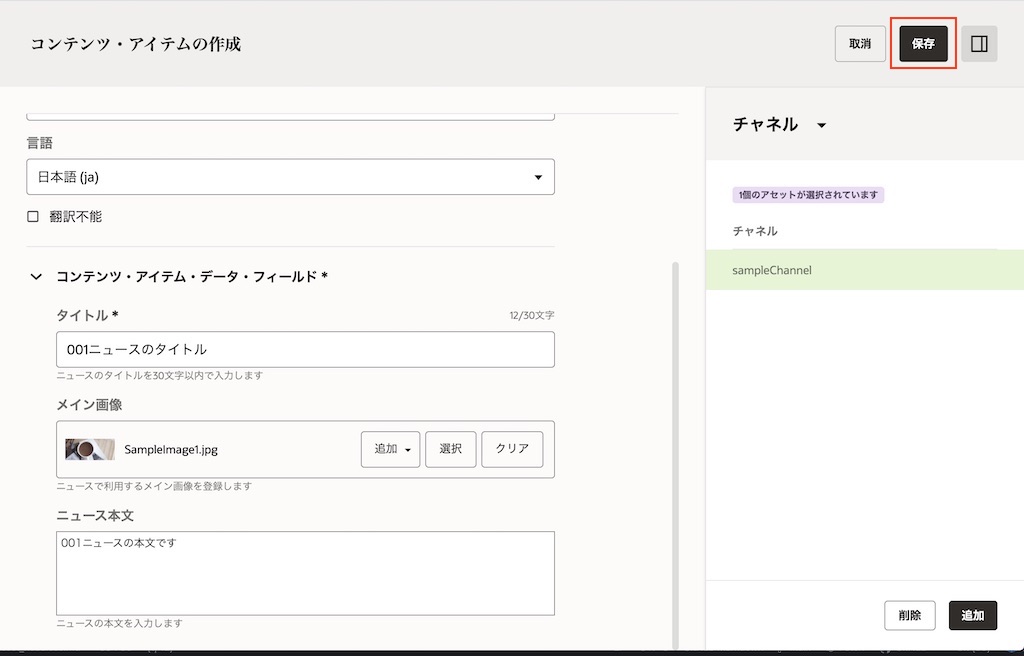Image resolution: width=1024 pixels, height=656 pixels.
Task: Open the 言語 language dropdown
Action: click(540, 176)
